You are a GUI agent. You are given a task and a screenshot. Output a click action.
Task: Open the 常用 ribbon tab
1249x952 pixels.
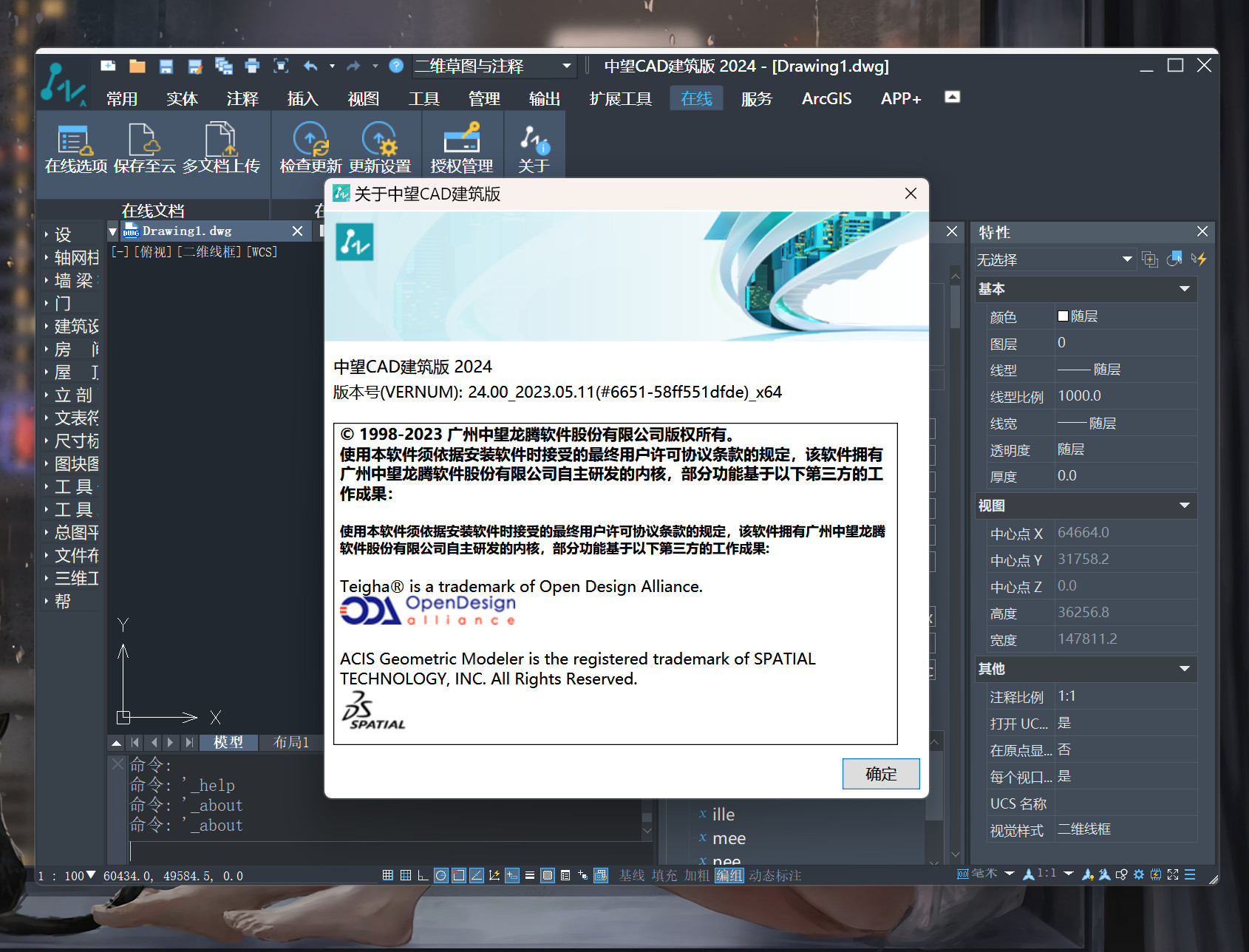(121, 98)
